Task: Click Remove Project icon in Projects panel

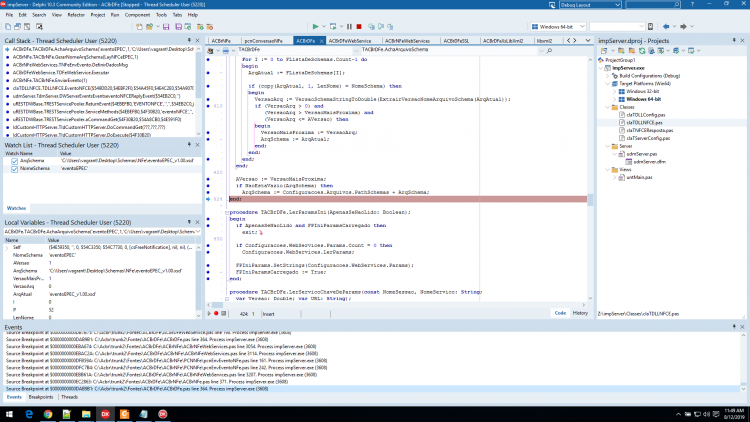Action: (x=631, y=50)
